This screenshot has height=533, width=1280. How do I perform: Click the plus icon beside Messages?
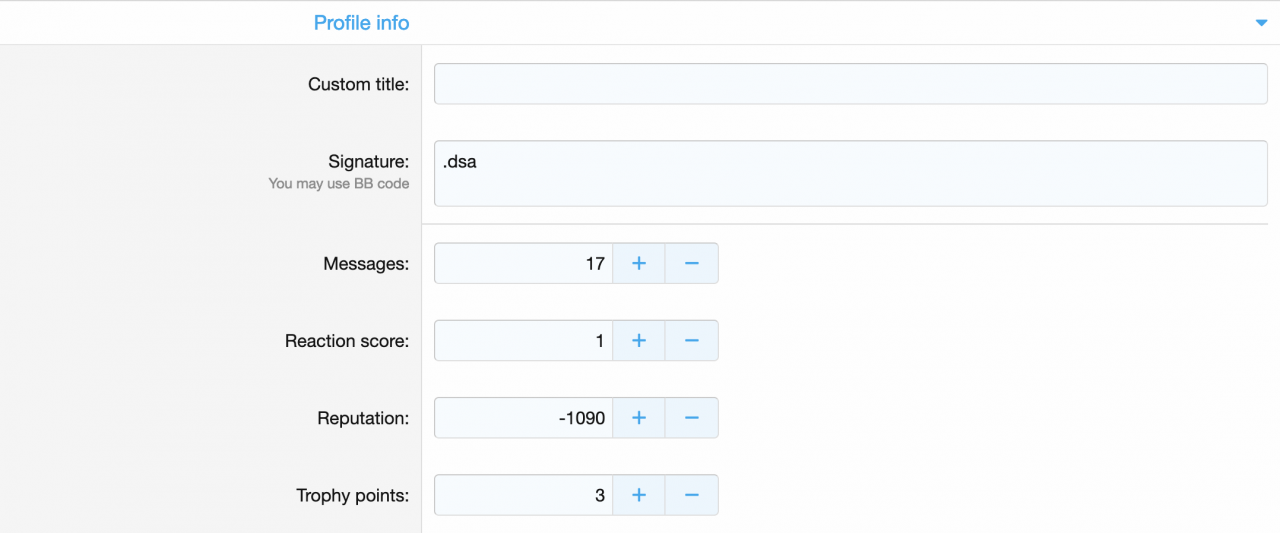coord(639,264)
